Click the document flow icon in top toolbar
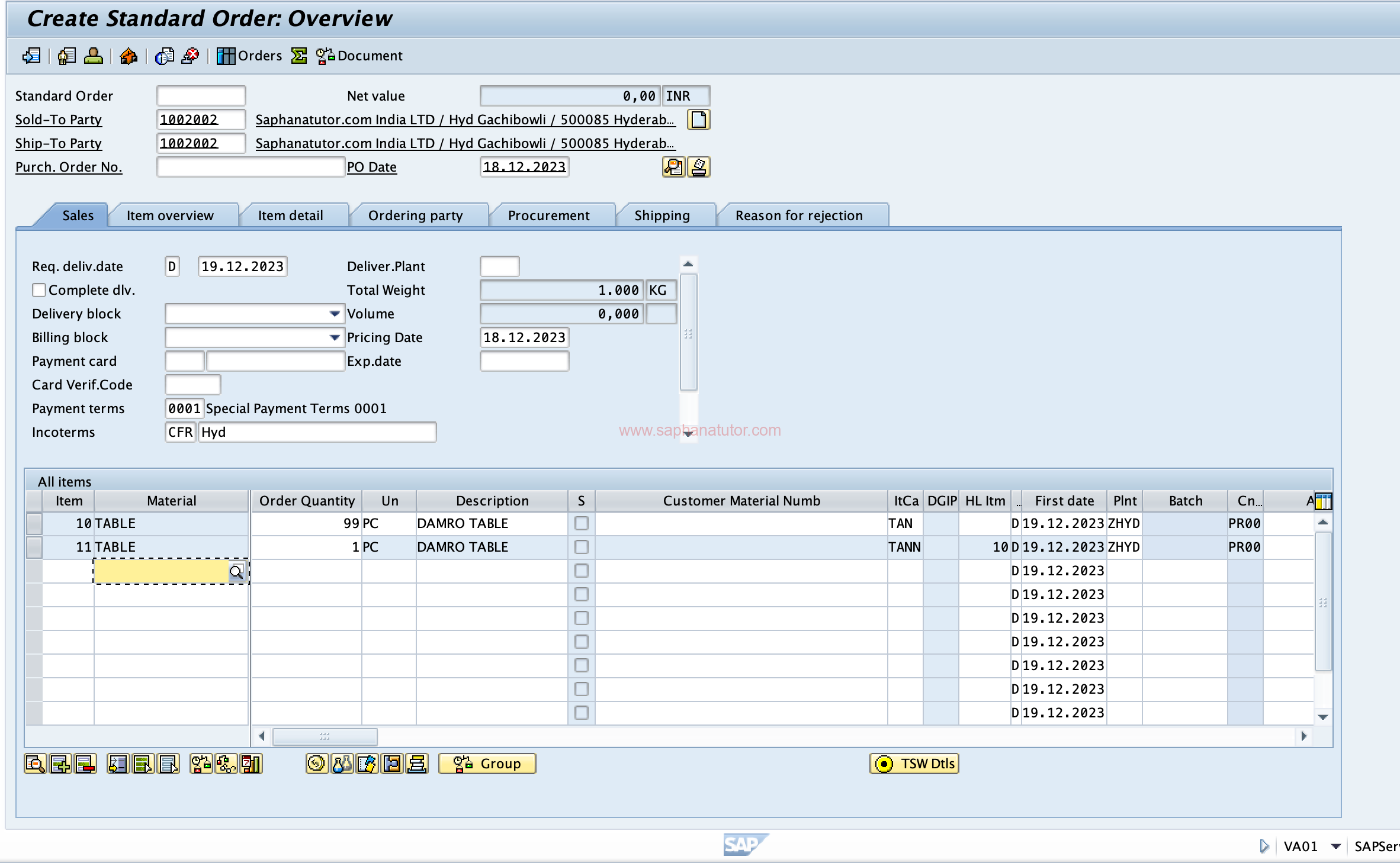 tap(31, 56)
